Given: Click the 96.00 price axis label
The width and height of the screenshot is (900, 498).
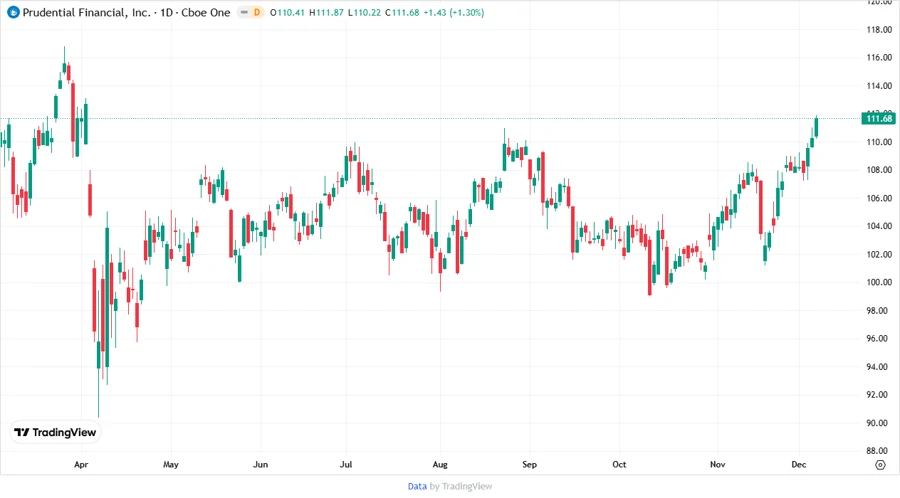Looking at the screenshot, I should 879,339.
